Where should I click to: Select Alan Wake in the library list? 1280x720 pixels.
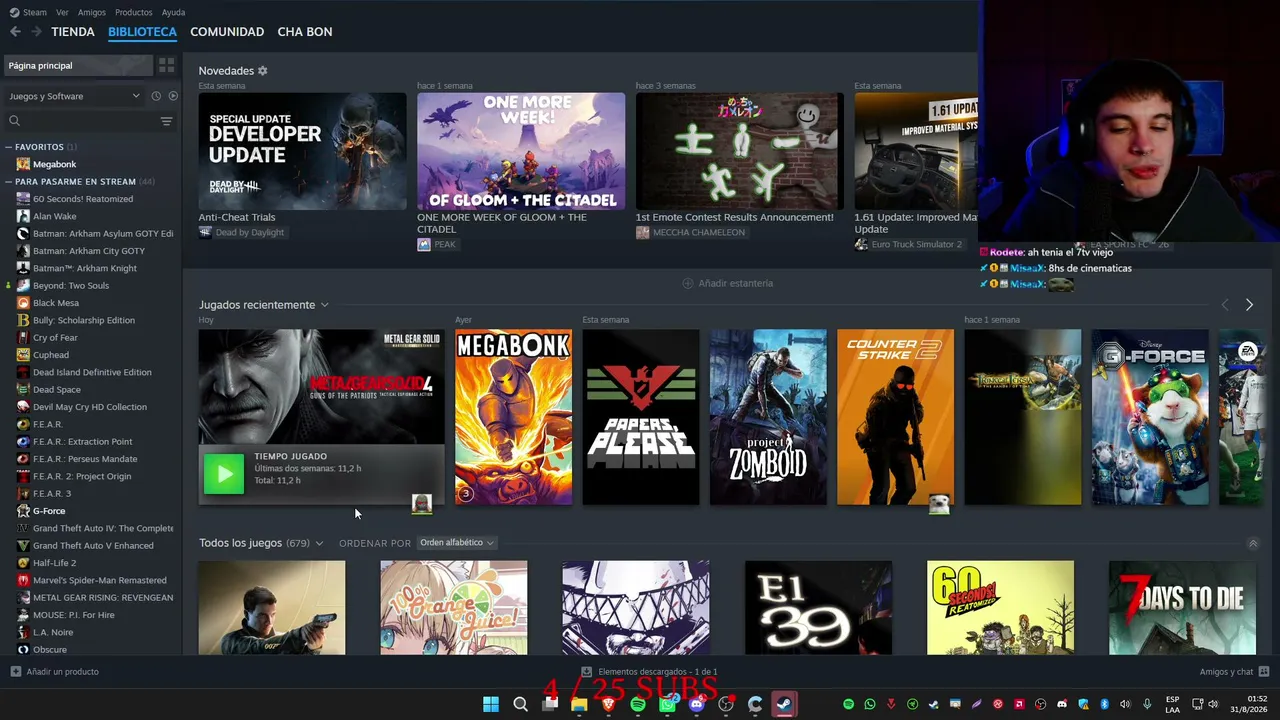point(54,216)
